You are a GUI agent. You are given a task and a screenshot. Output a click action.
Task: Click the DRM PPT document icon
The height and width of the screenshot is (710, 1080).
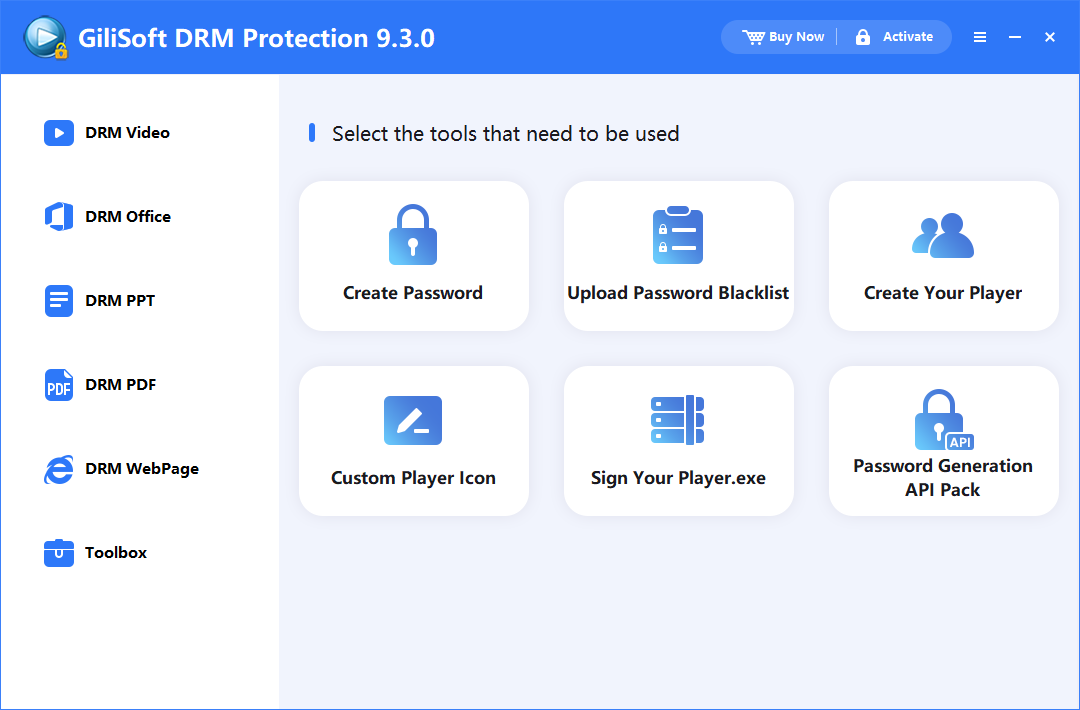pos(59,301)
